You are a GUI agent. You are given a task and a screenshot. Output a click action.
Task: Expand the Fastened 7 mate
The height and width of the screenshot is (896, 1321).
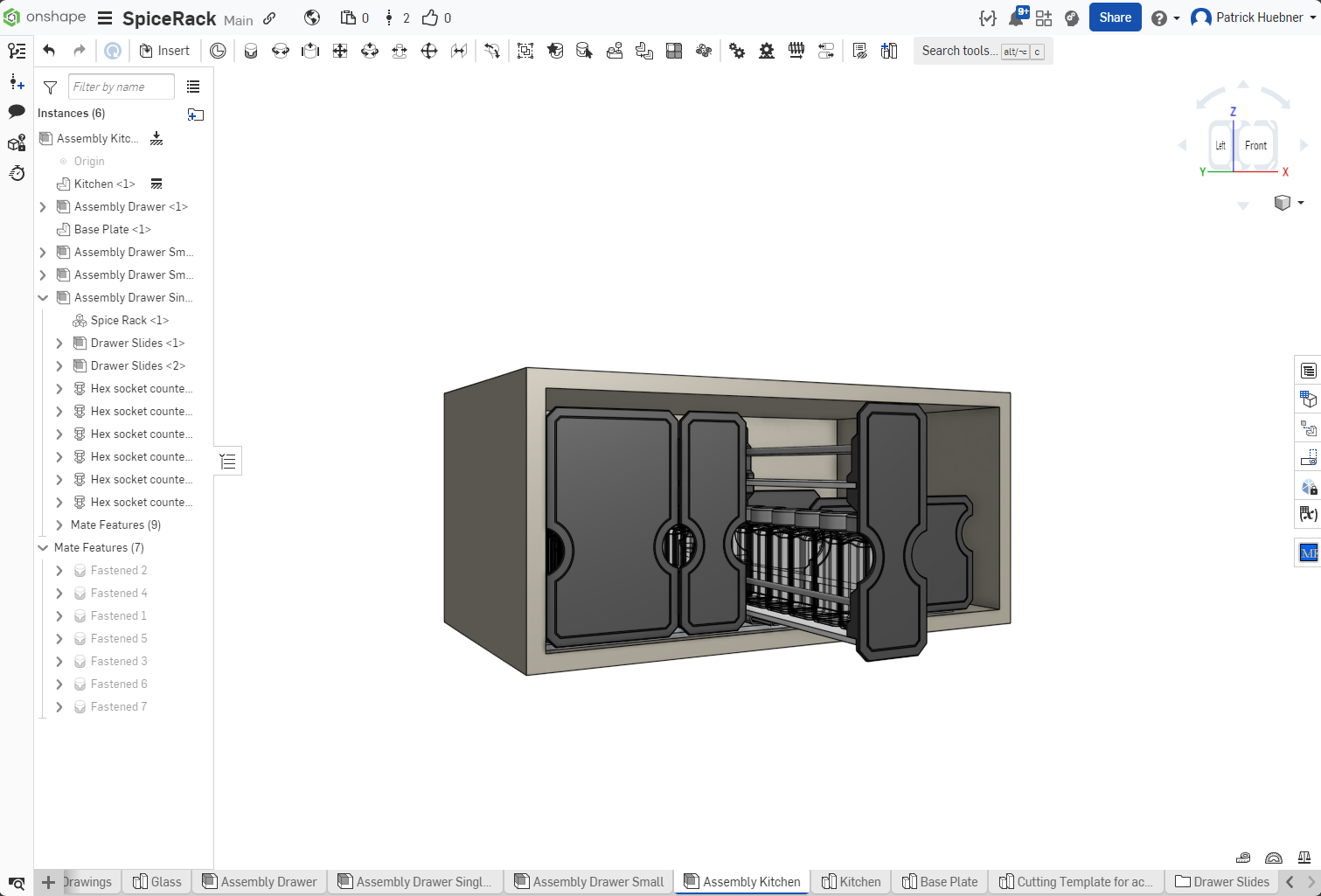pos(59,707)
